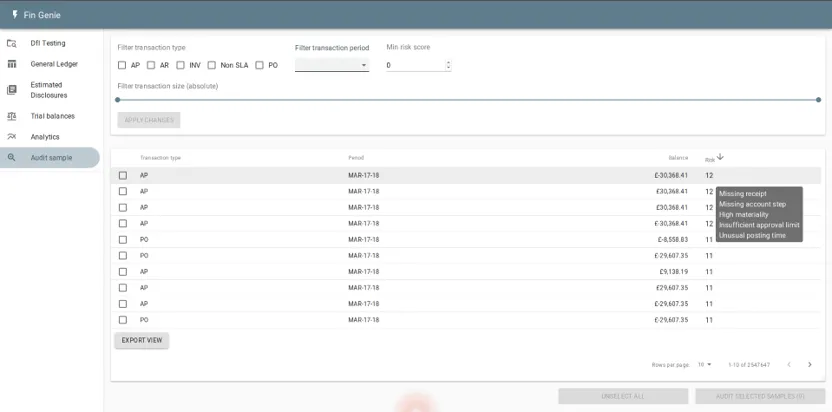
Task: Open the Rows per page dropdown
Action: (x=705, y=365)
